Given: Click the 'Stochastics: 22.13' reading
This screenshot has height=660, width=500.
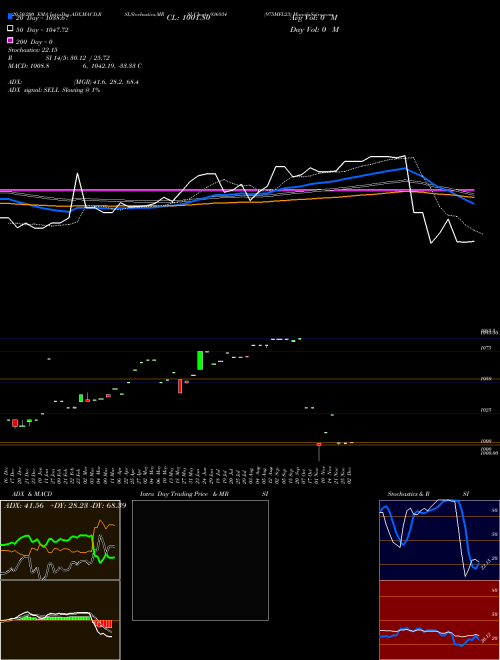Looking at the screenshot, I should [32, 50].
